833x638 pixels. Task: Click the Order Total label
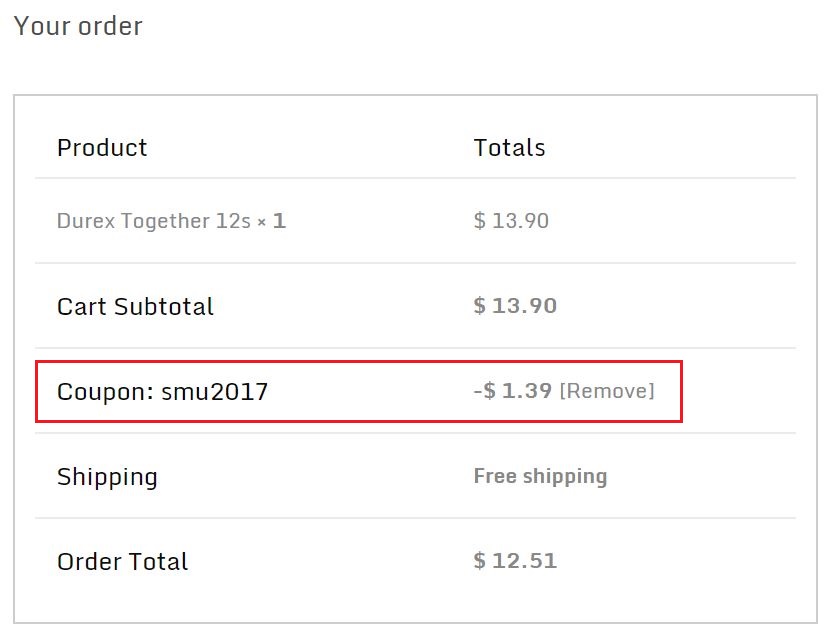coord(122,562)
